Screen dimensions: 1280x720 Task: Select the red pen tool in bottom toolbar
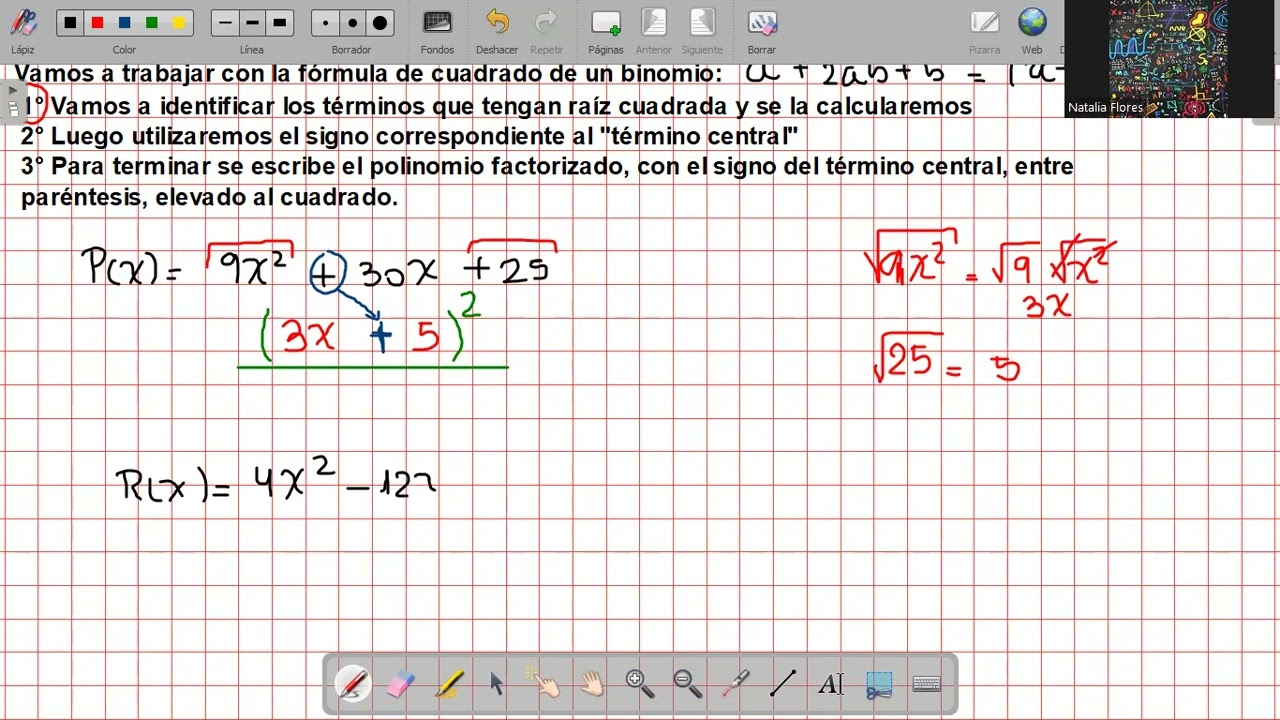click(353, 683)
